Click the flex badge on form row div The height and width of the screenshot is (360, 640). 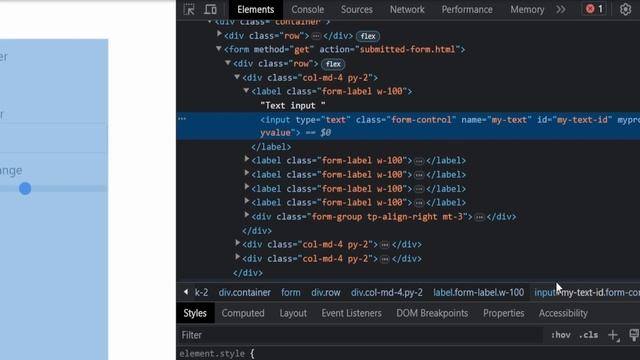[333, 64]
